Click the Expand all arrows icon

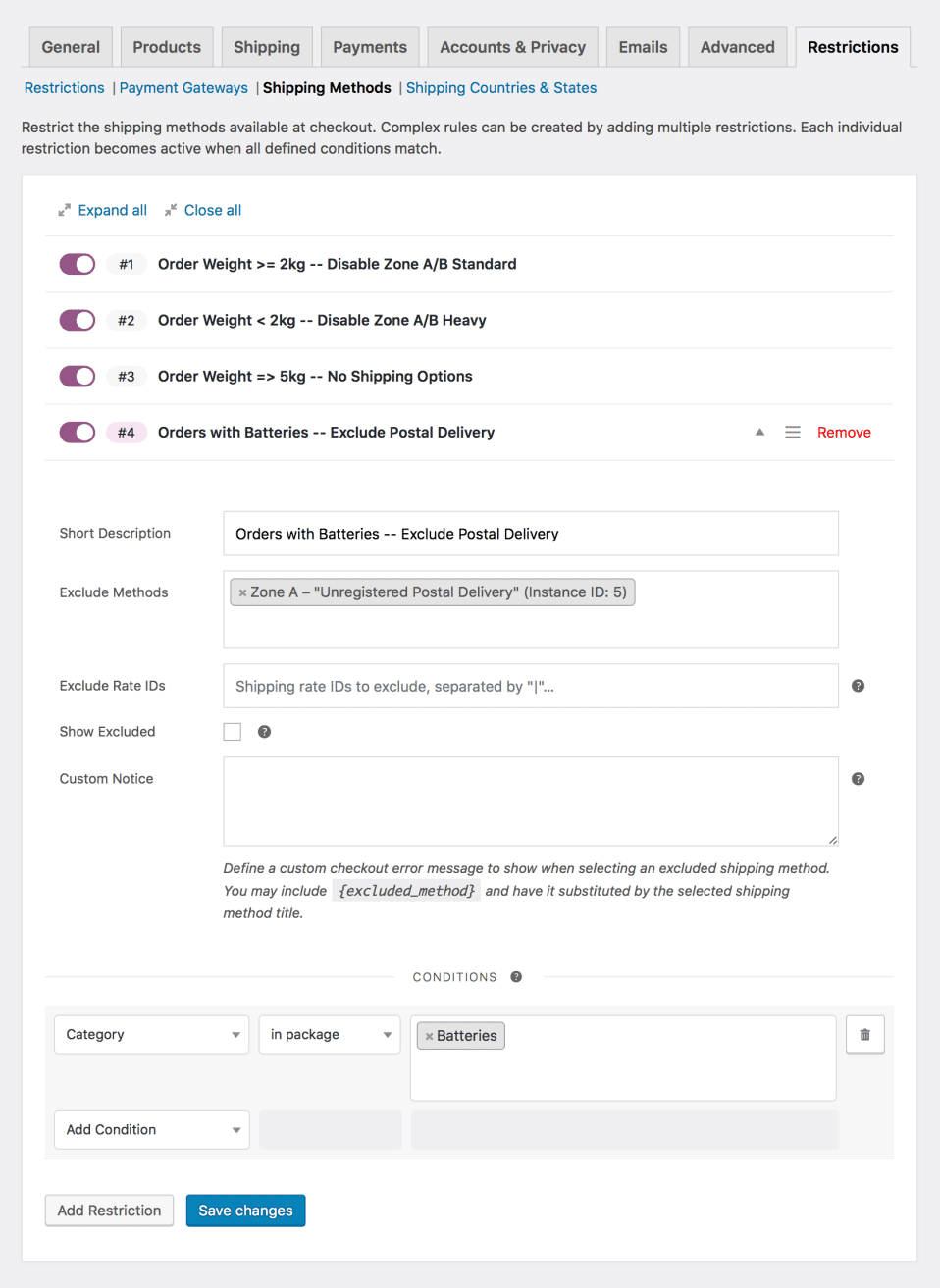64,210
